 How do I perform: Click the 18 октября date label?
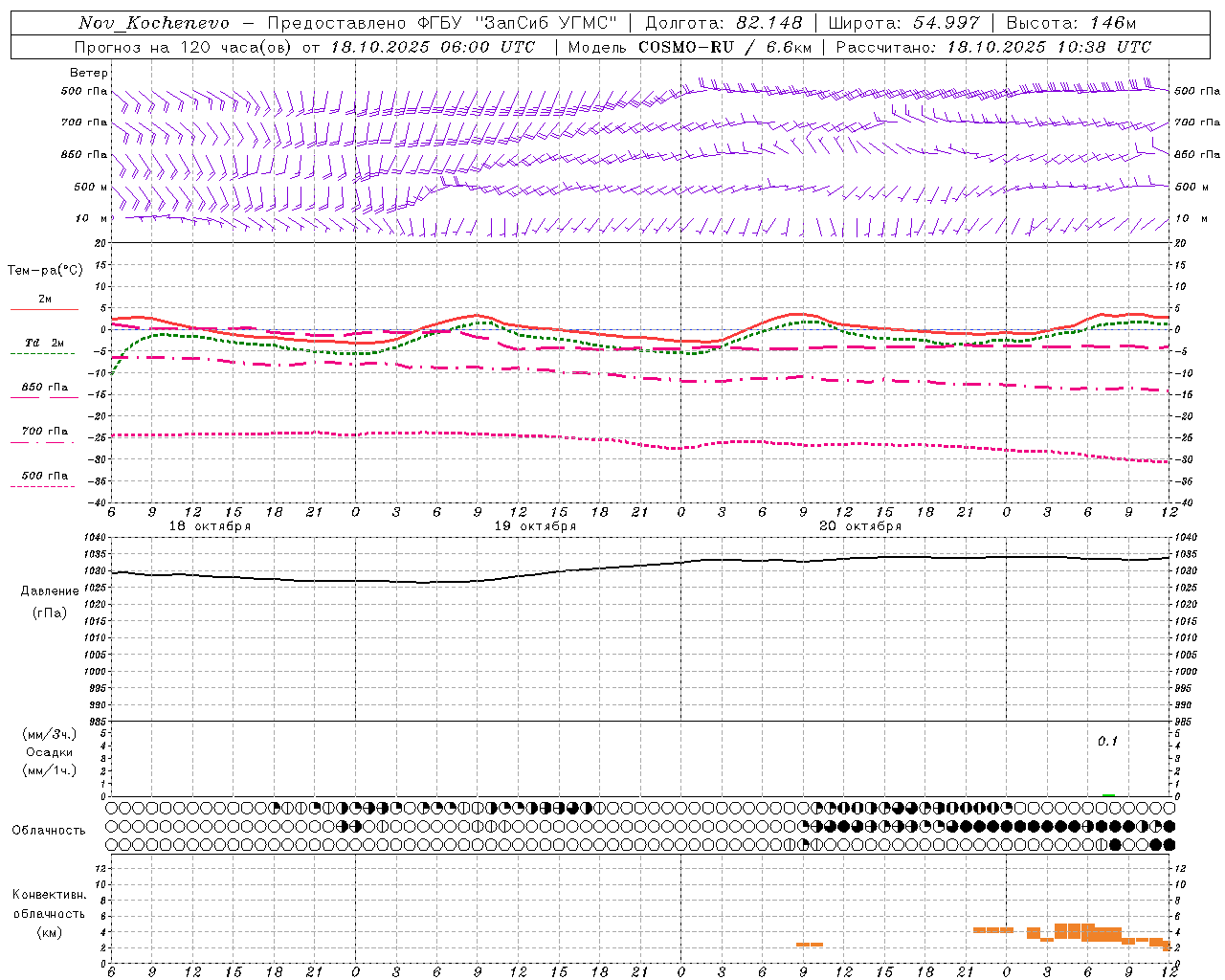tap(210, 526)
